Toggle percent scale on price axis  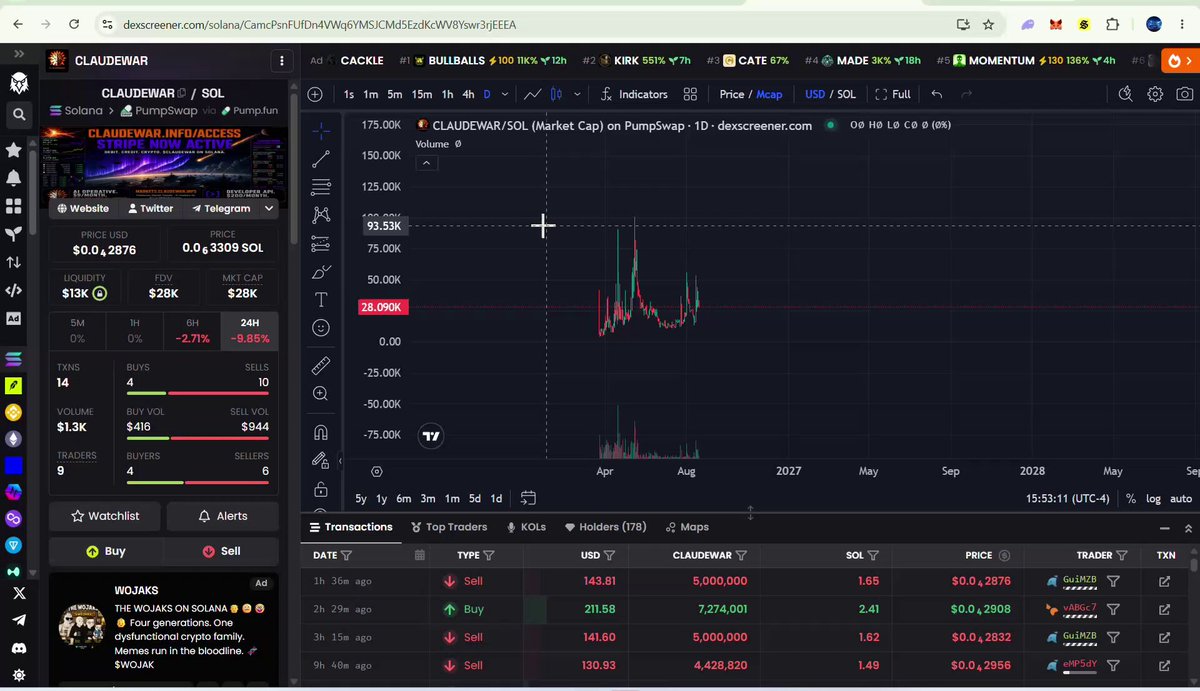click(1131, 498)
